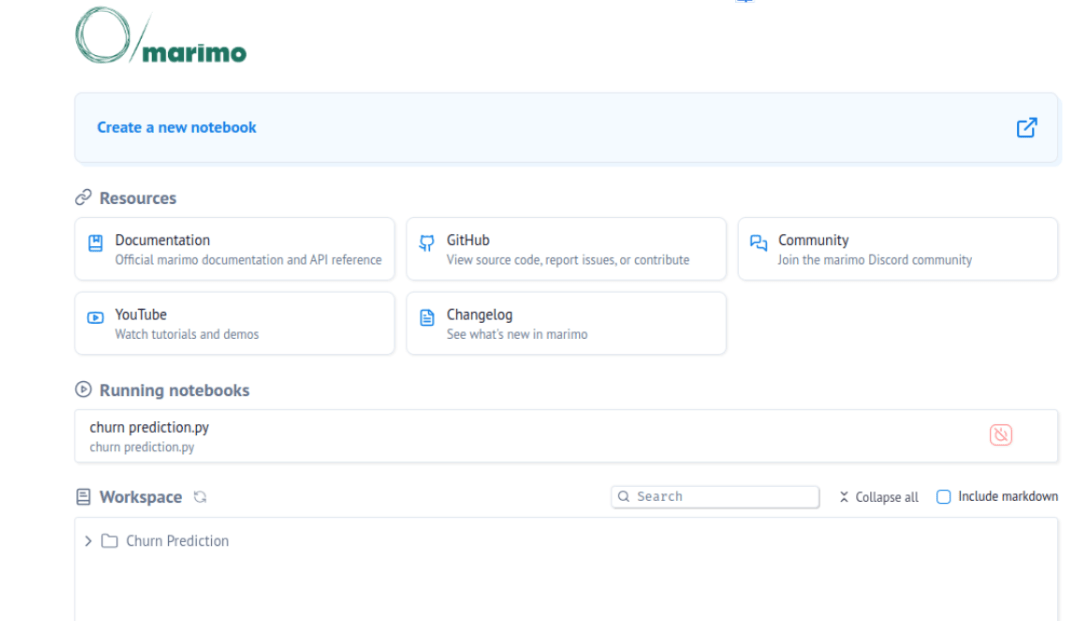1067x621 pixels.
Task: Click the Collapse all arrows icon
Action: tap(844, 497)
